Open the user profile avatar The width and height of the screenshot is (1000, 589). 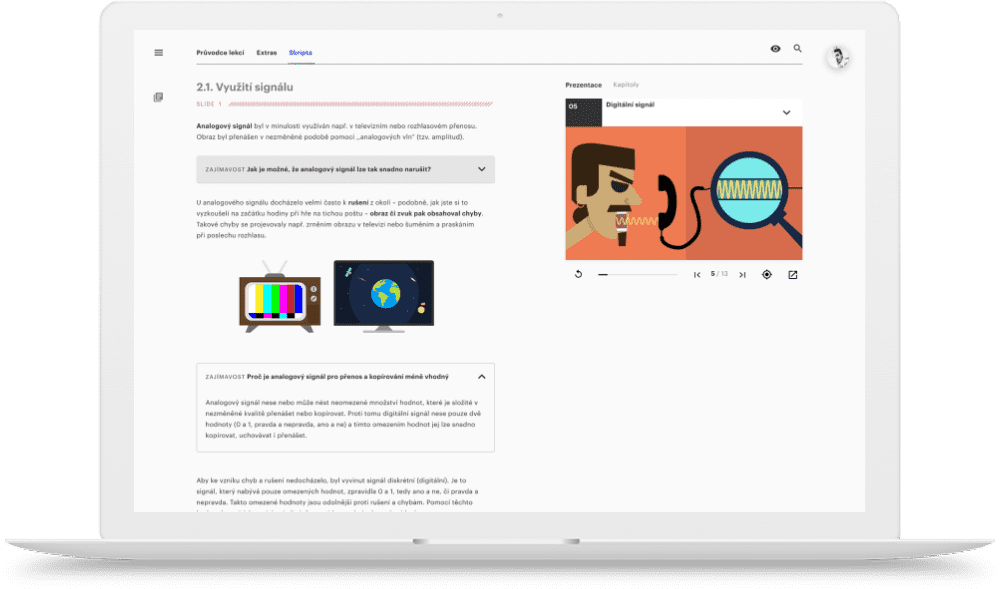pos(838,58)
